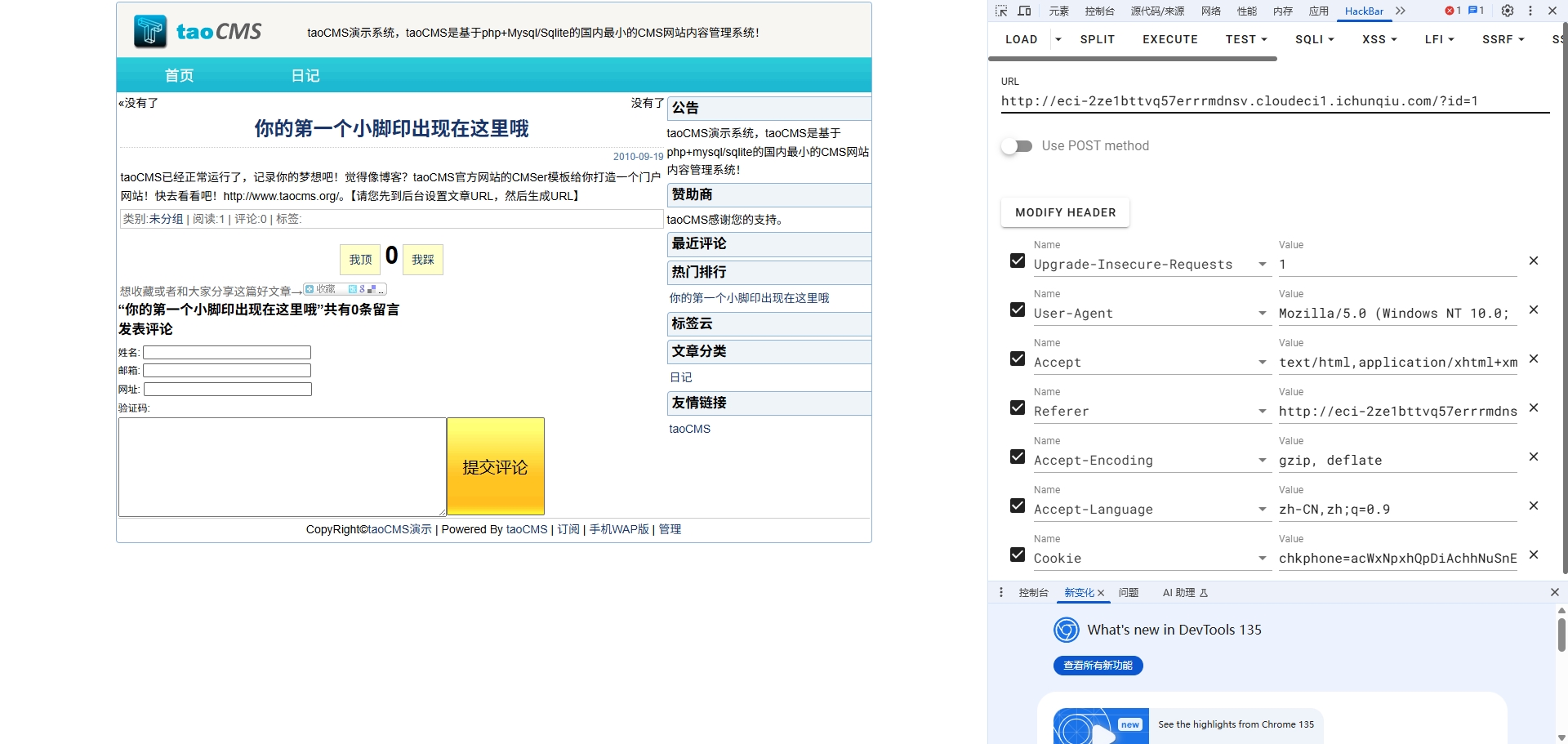Click the yellow 提交评论 submit button
The width and height of the screenshot is (1568, 744).
(495, 466)
